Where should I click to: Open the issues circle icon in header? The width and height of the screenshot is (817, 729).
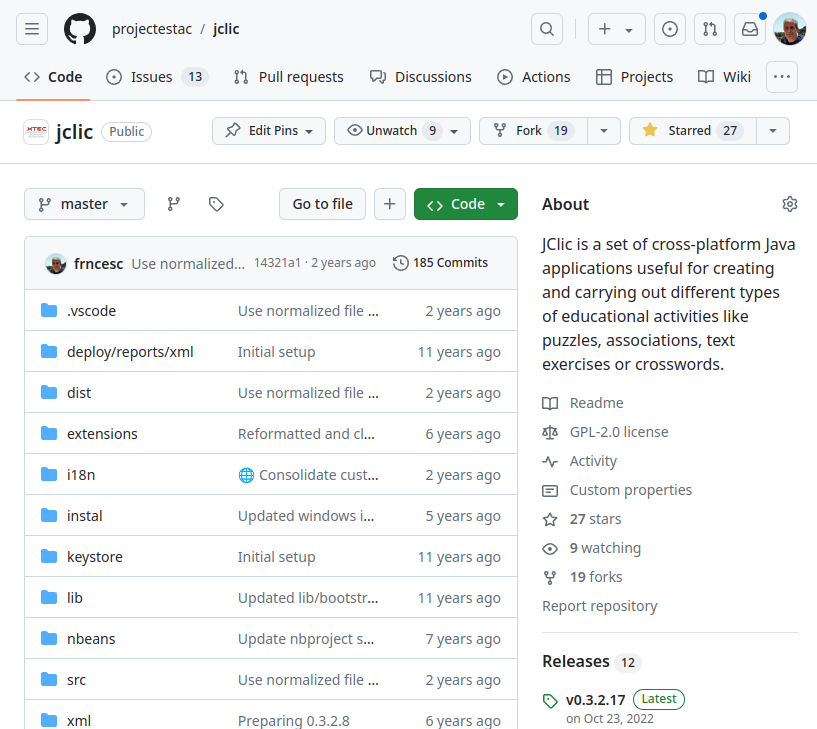tap(670, 29)
